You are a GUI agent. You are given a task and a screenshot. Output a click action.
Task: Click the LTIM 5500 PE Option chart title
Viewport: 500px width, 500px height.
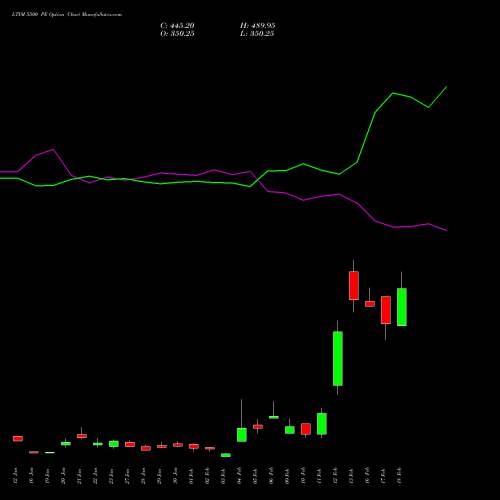tap(67, 15)
